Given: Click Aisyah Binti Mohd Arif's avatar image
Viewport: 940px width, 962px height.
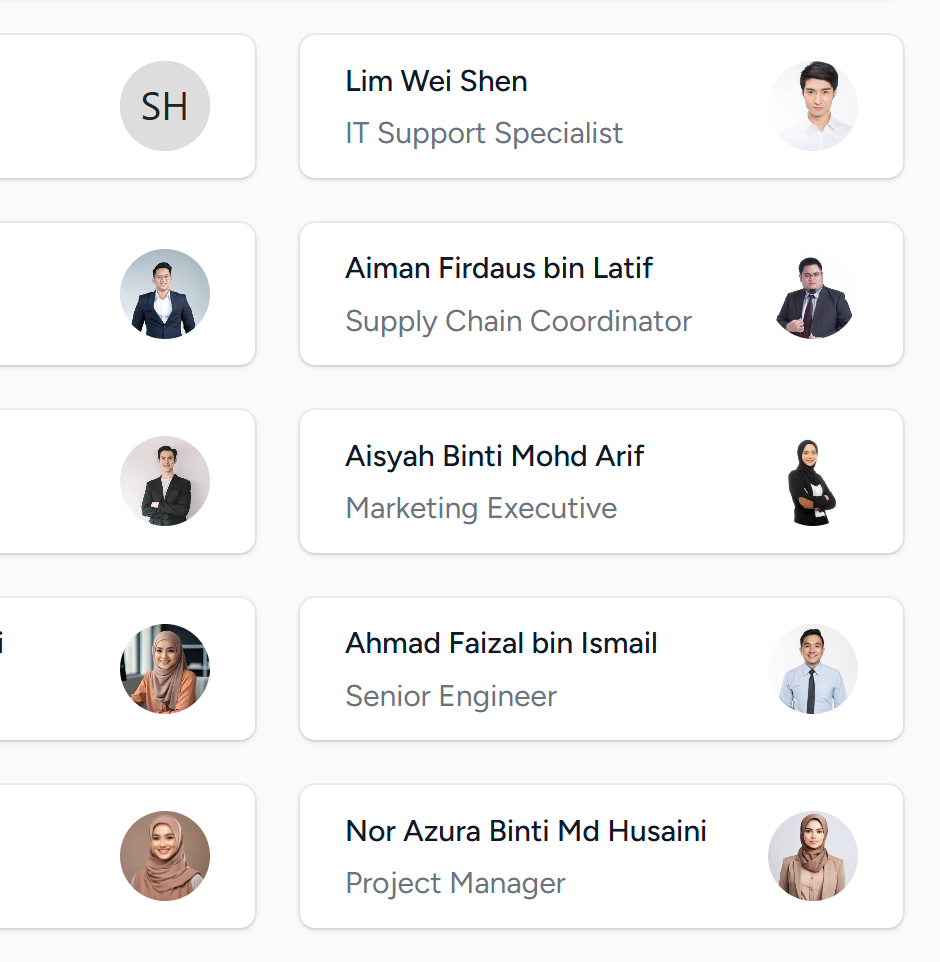Looking at the screenshot, I should tap(813, 481).
